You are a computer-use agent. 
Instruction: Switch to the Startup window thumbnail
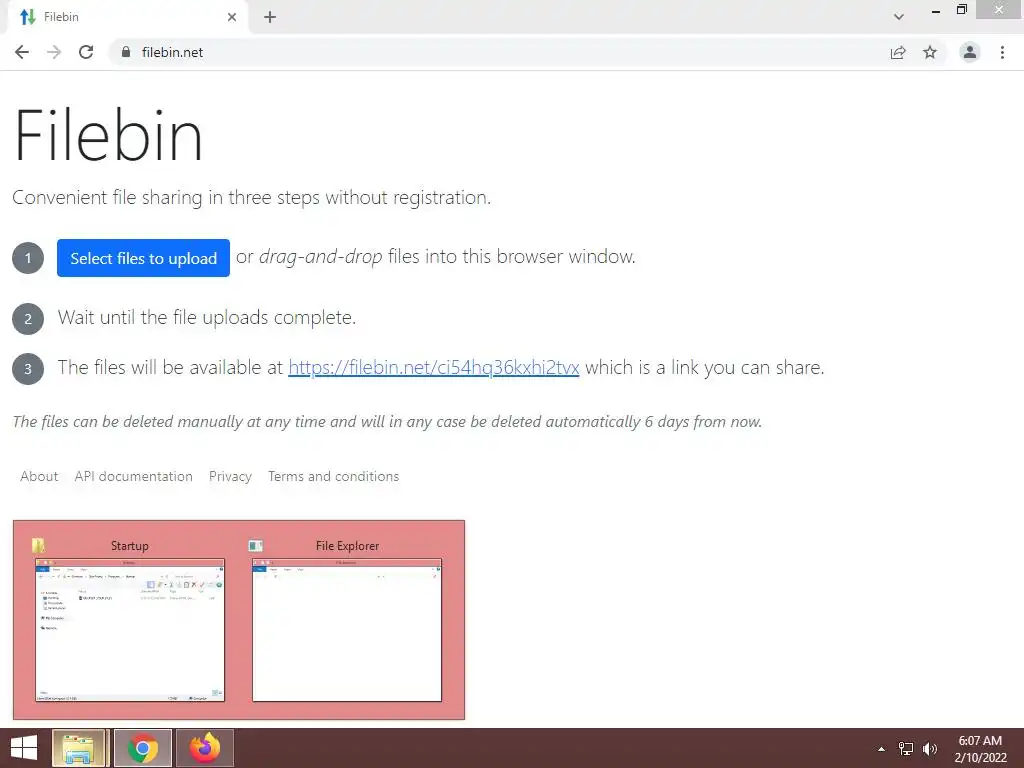pos(130,630)
